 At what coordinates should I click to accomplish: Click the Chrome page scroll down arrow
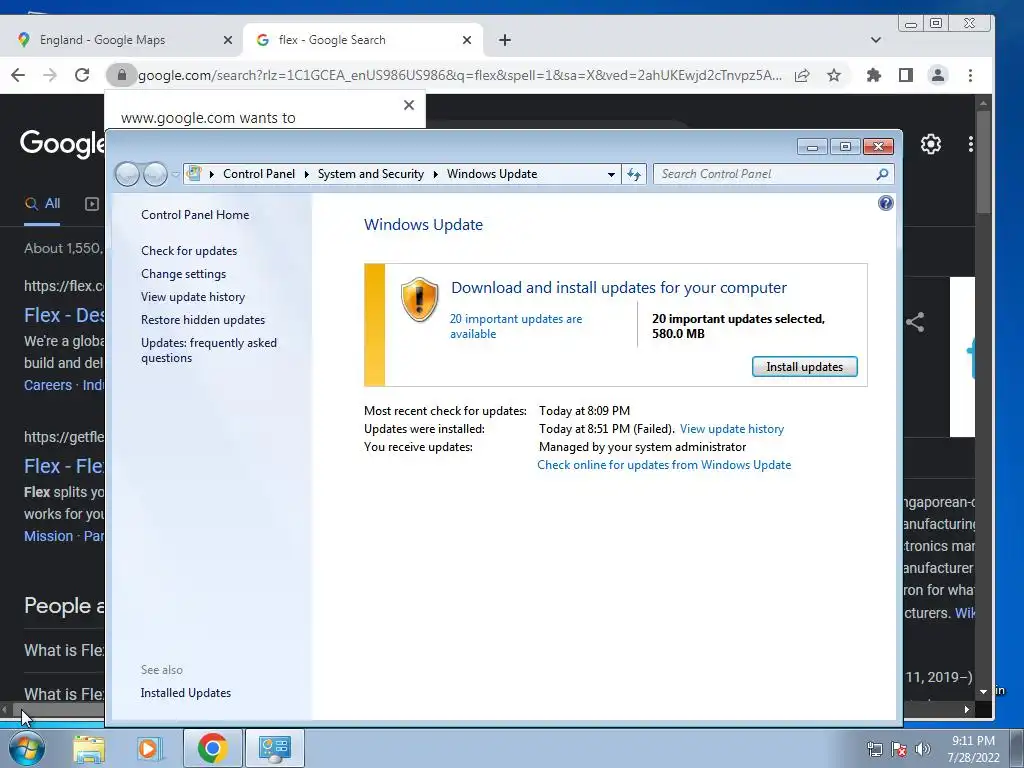tap(984, 691)
